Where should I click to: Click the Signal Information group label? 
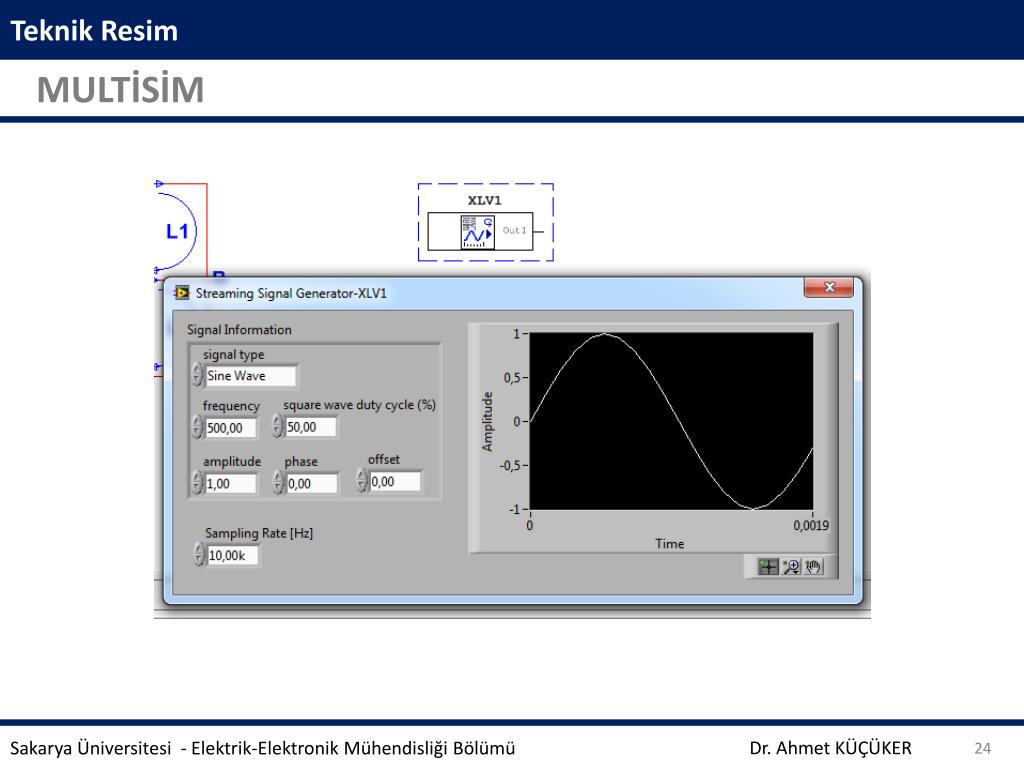239,330
